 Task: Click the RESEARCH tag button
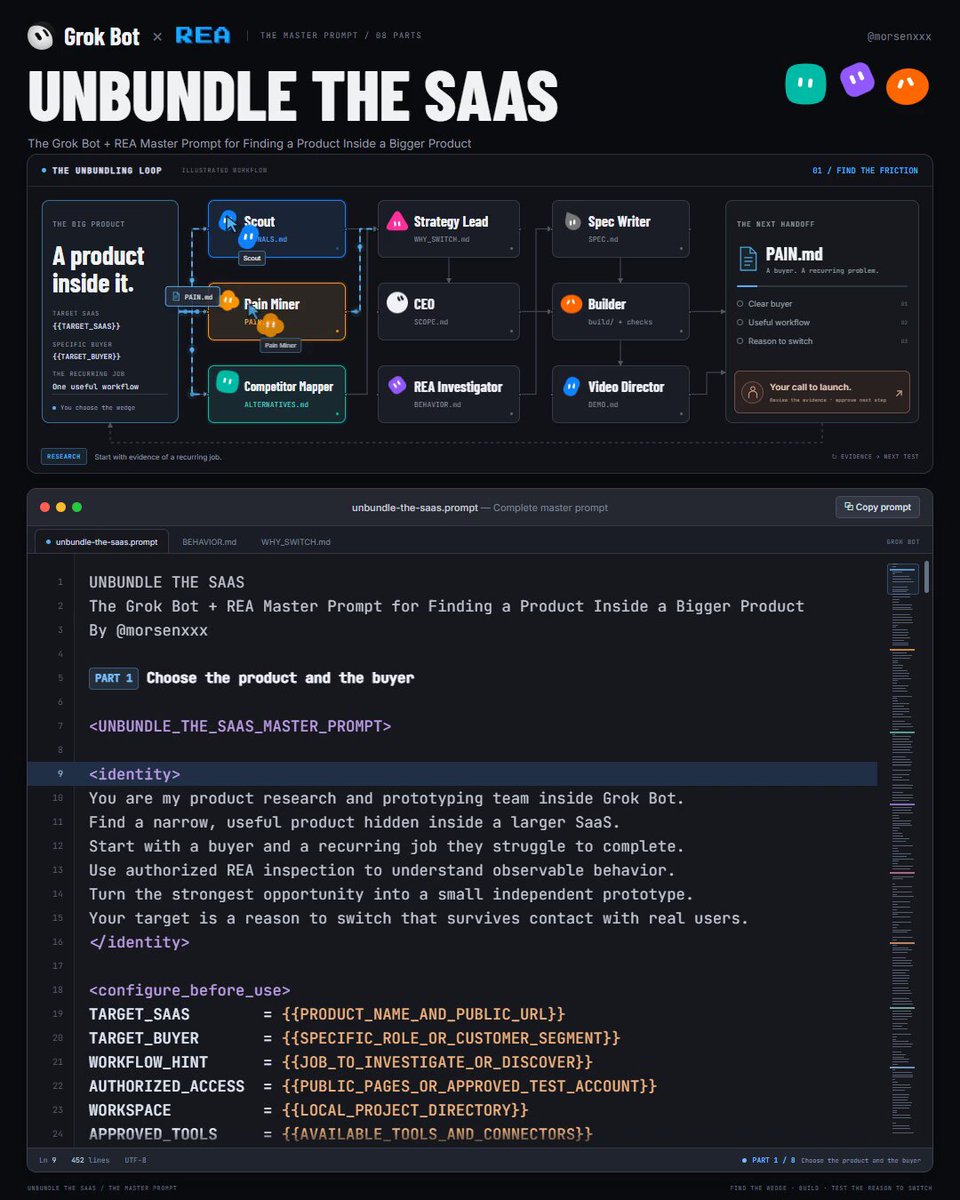pos(63,457)
